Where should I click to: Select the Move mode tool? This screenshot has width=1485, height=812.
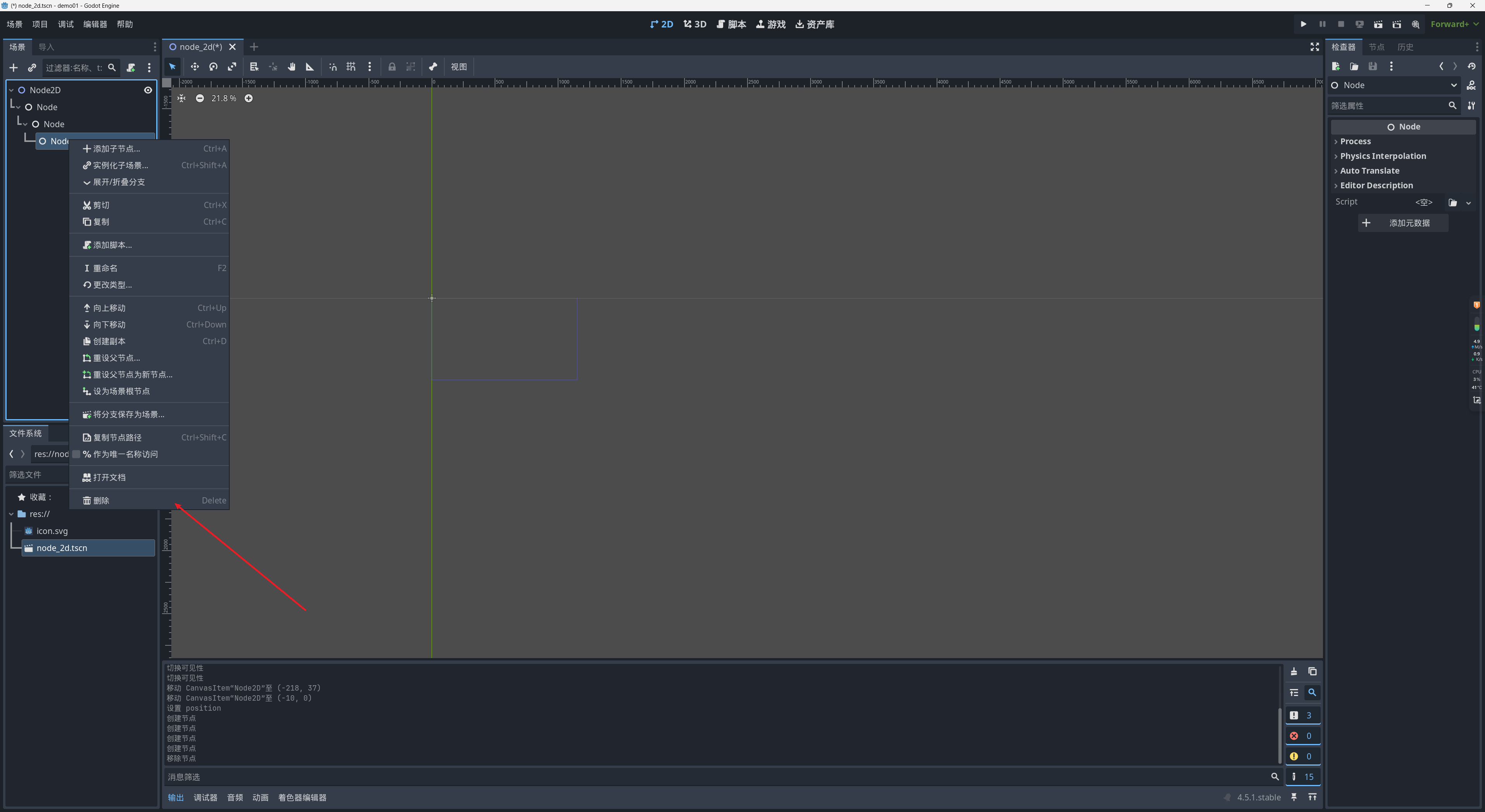[194, 67]
